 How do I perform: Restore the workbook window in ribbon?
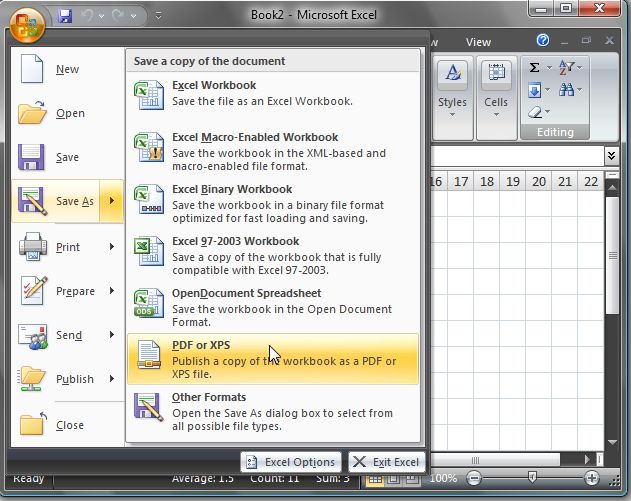tap(586, 40)
